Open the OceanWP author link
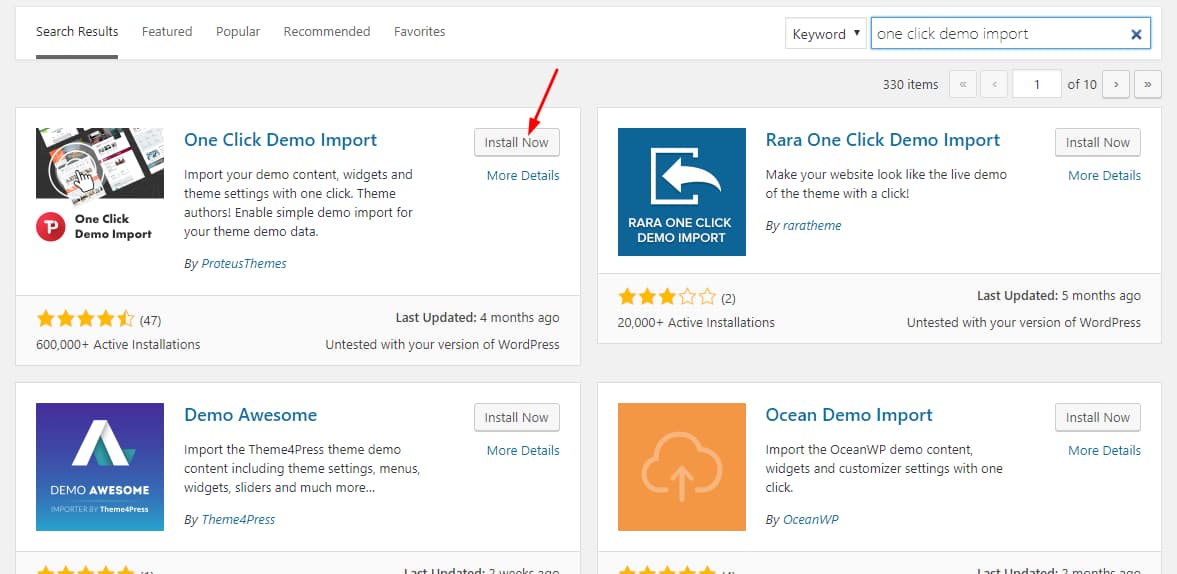Viewport: 1177px width, 574px height. click(x=811, y=519)
